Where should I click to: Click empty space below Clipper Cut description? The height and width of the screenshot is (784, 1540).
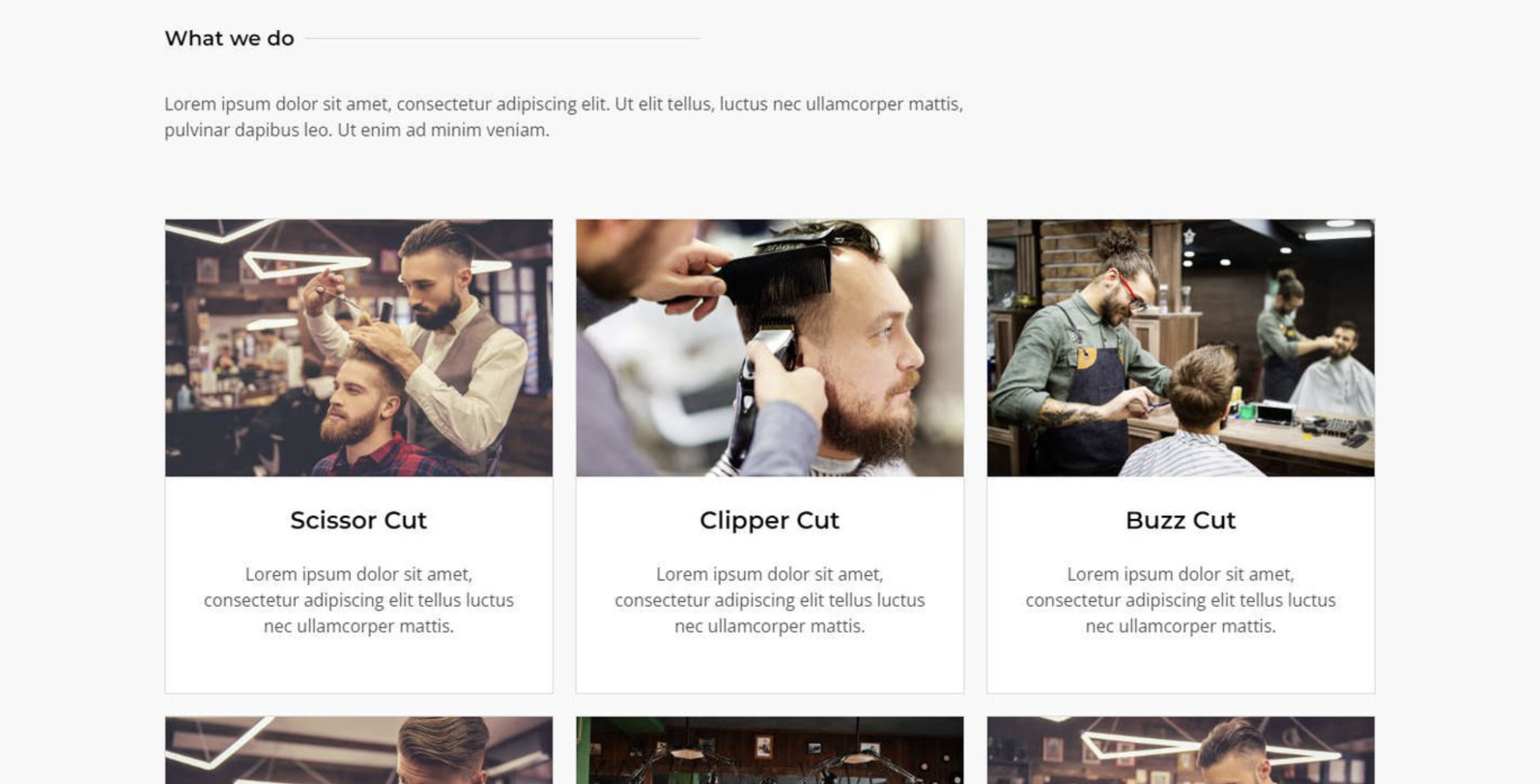coord(769,665)
